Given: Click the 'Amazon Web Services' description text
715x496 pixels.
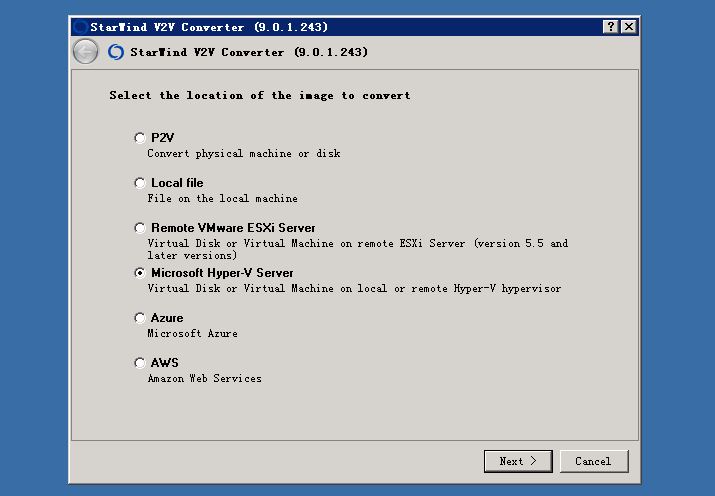Looking at the screenshot, I should pyautogui.click(x=205, y=379).
